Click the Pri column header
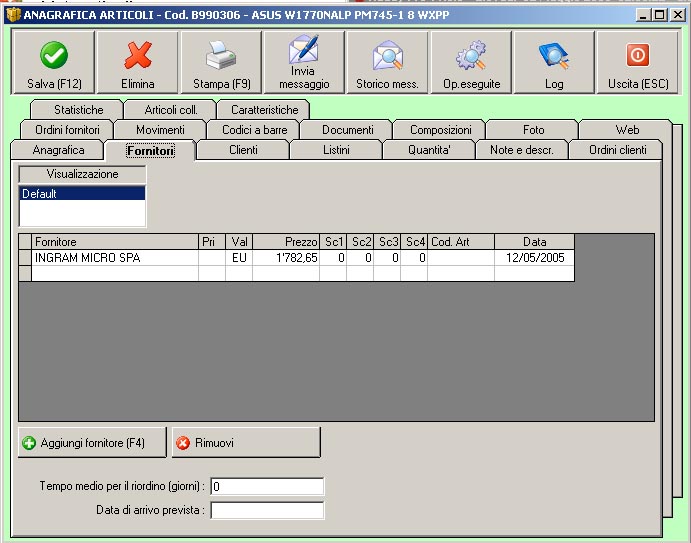The height and width of the screenshot is (543, 691). click(212, 242)
